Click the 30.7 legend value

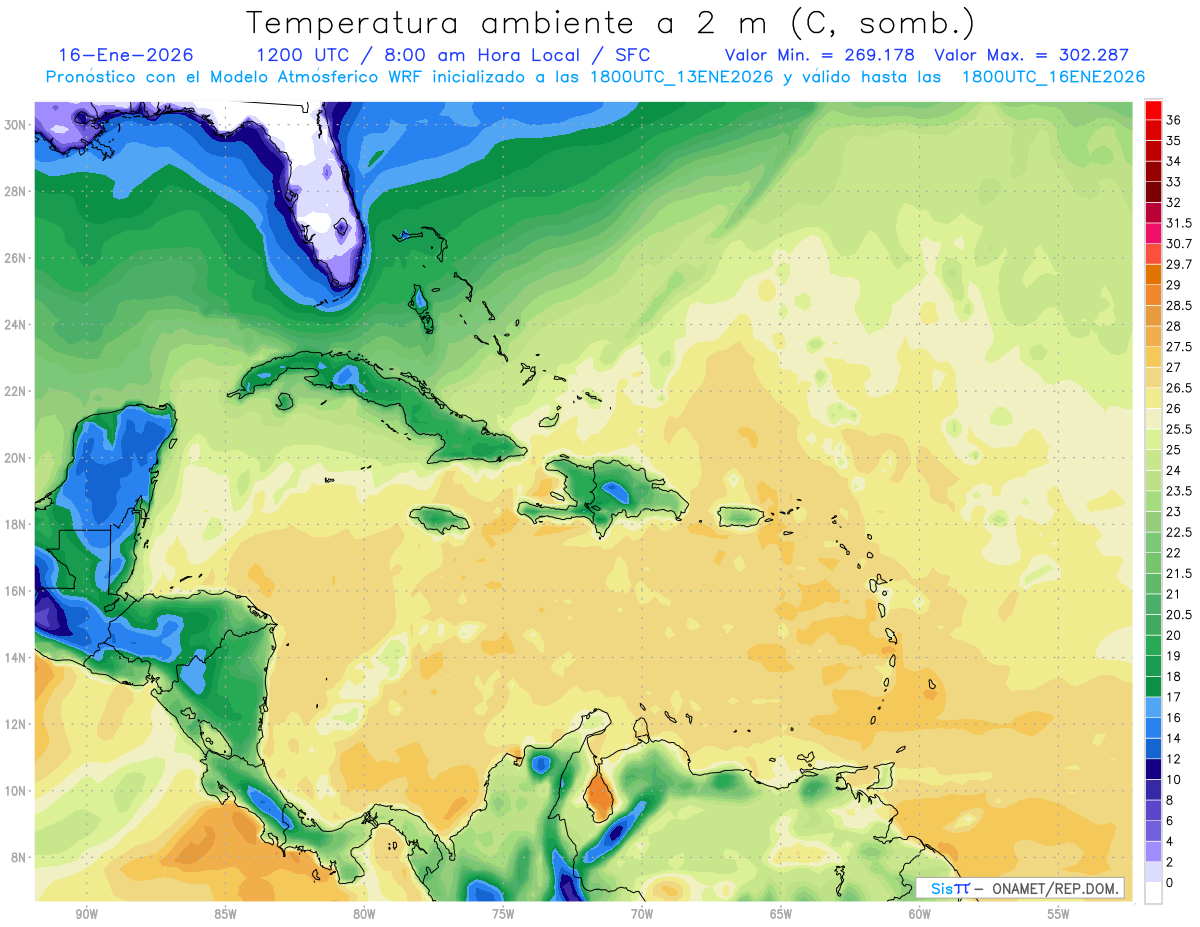coord(1178,244)
